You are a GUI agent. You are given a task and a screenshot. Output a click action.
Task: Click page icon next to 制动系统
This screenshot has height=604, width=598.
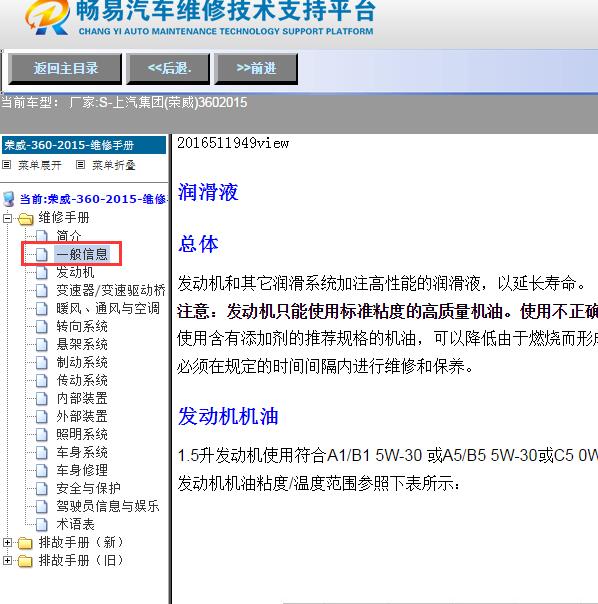pyautogui.click(x=42, y=362)
